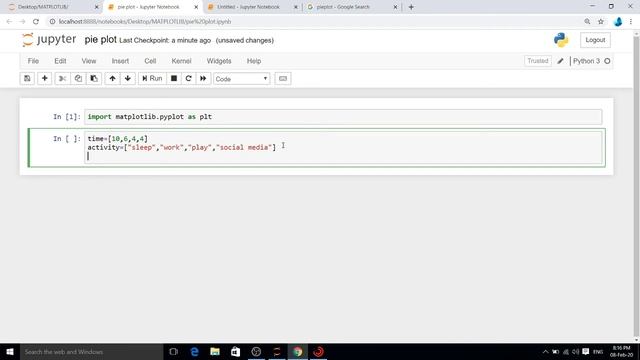The image size is (640, 360).
Task: Open the Kernel menu
Action: (181, 61)
